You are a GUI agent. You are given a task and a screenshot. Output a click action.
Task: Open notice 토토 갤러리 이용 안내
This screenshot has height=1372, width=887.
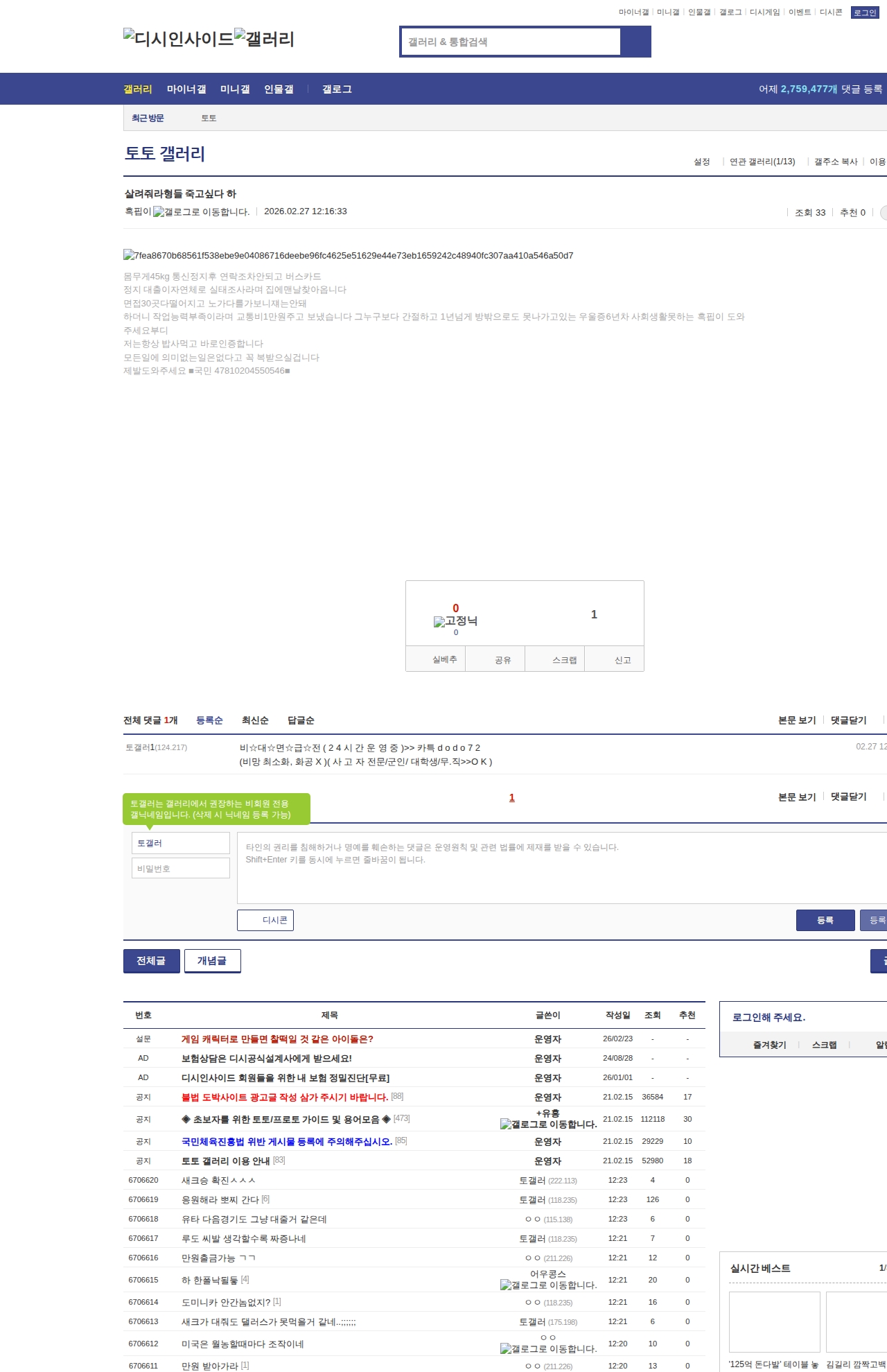(x=226, y=1161)
